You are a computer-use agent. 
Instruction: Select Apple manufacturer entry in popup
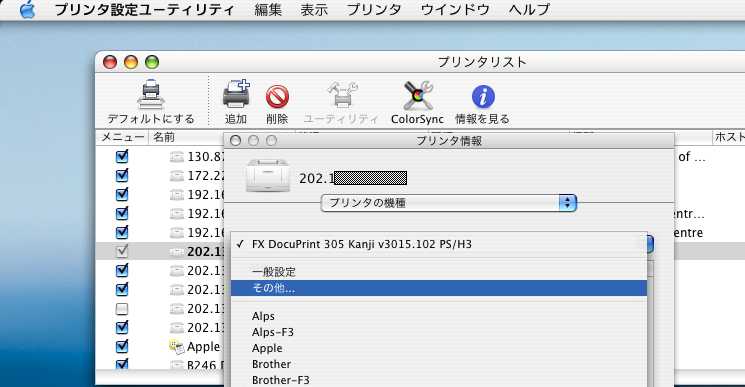[439, 348]
